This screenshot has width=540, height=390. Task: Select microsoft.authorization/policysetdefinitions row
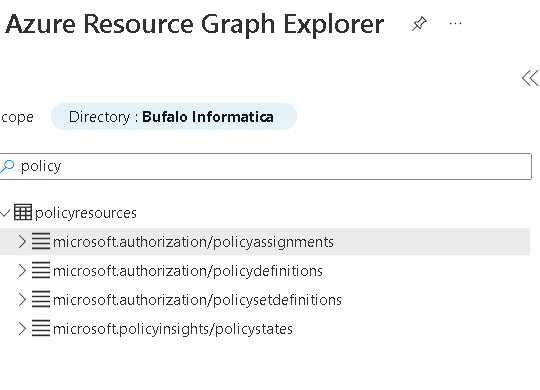pos(264,300)
